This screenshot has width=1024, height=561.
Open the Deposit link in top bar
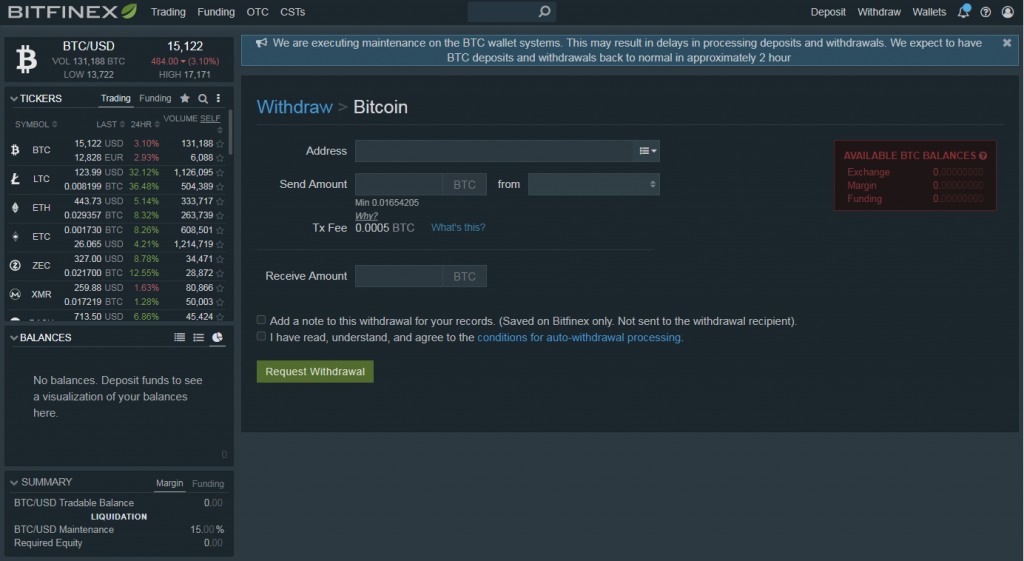(828, 12)
